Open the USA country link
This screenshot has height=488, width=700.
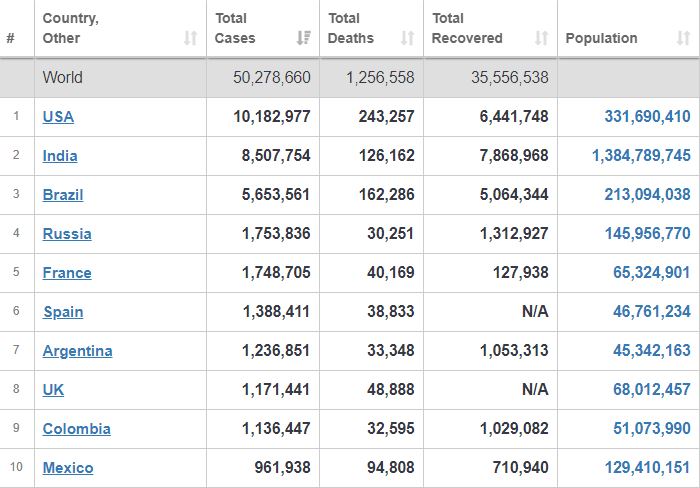58,117
